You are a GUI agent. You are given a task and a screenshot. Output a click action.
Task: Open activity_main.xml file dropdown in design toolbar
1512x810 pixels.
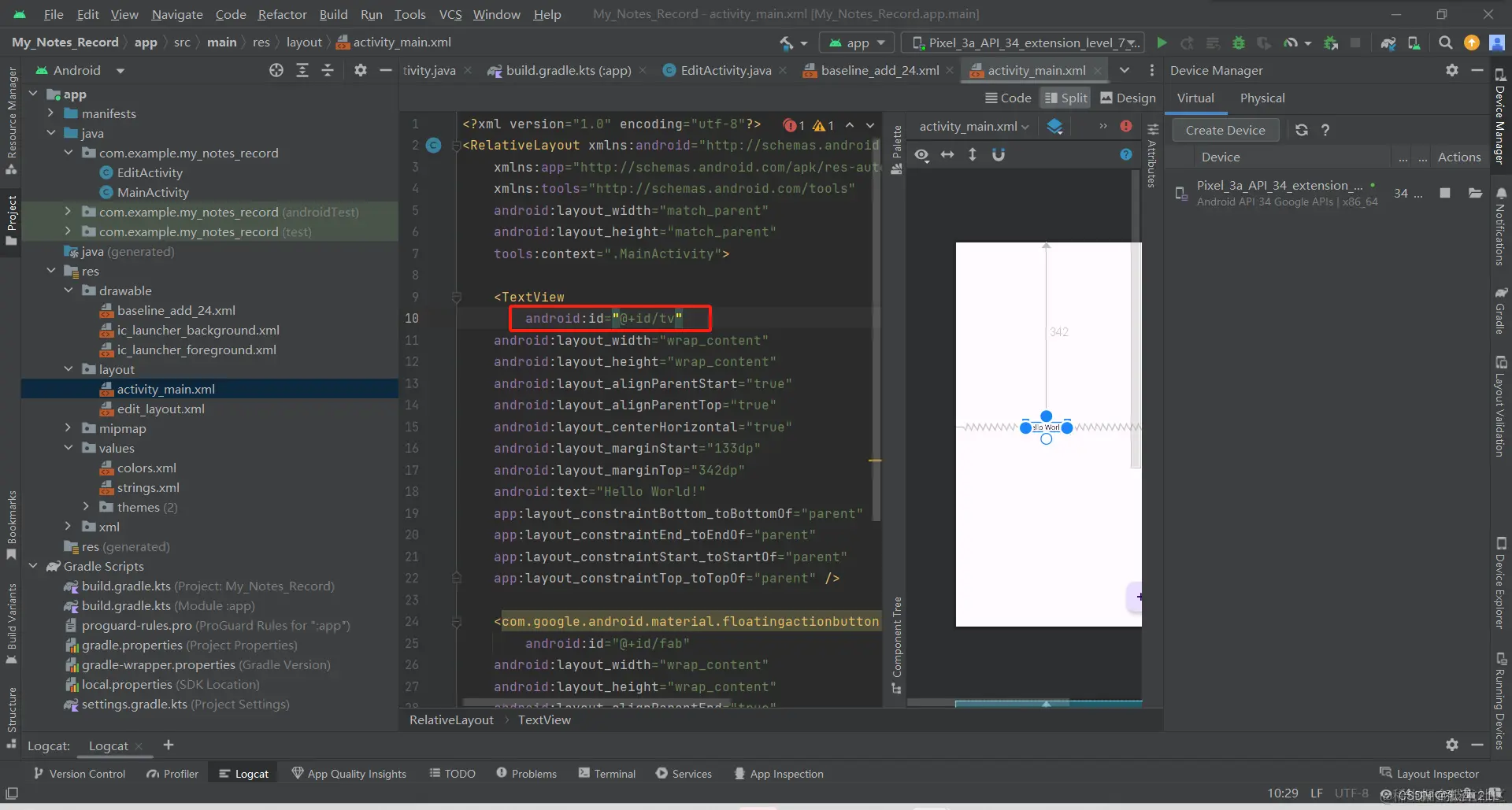973,126
